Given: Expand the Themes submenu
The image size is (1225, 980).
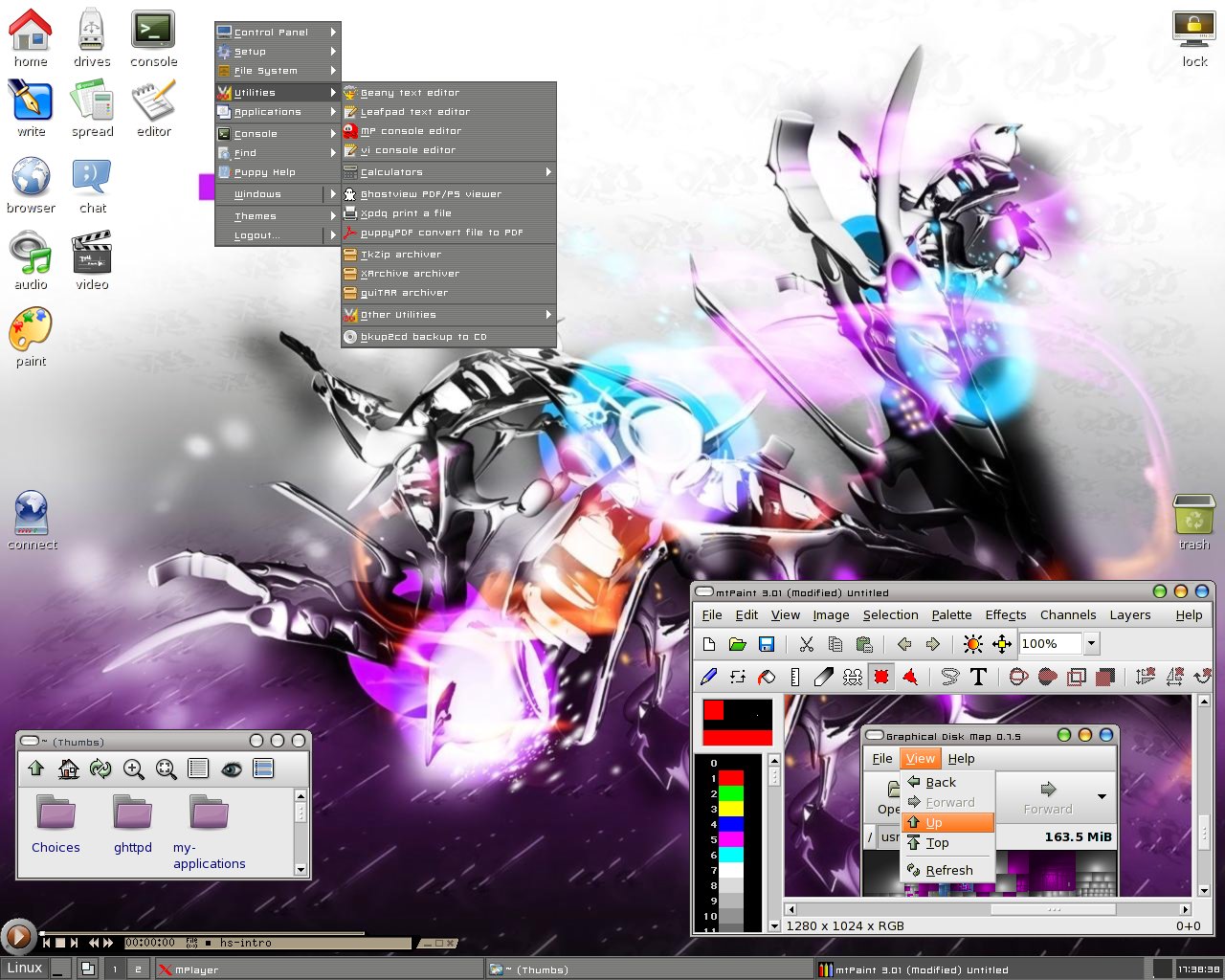Looking at the screenshot, I should click(x=278, y=216).
